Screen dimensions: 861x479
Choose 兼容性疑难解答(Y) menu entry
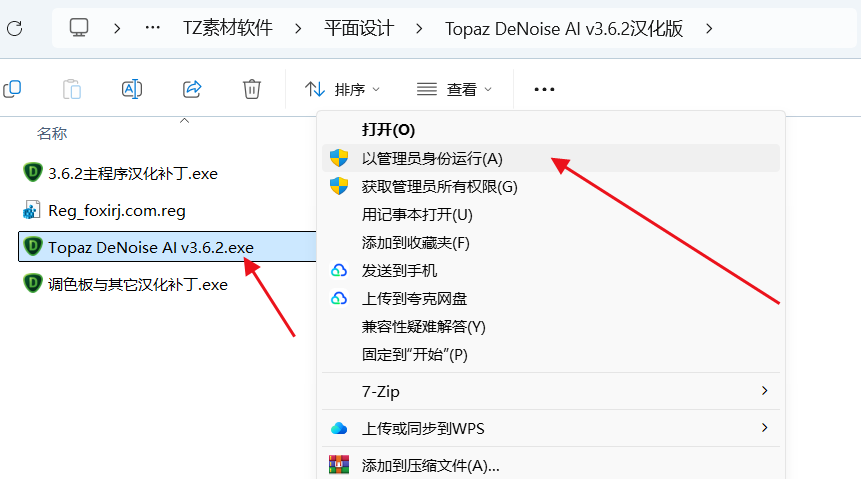(551, 327)
